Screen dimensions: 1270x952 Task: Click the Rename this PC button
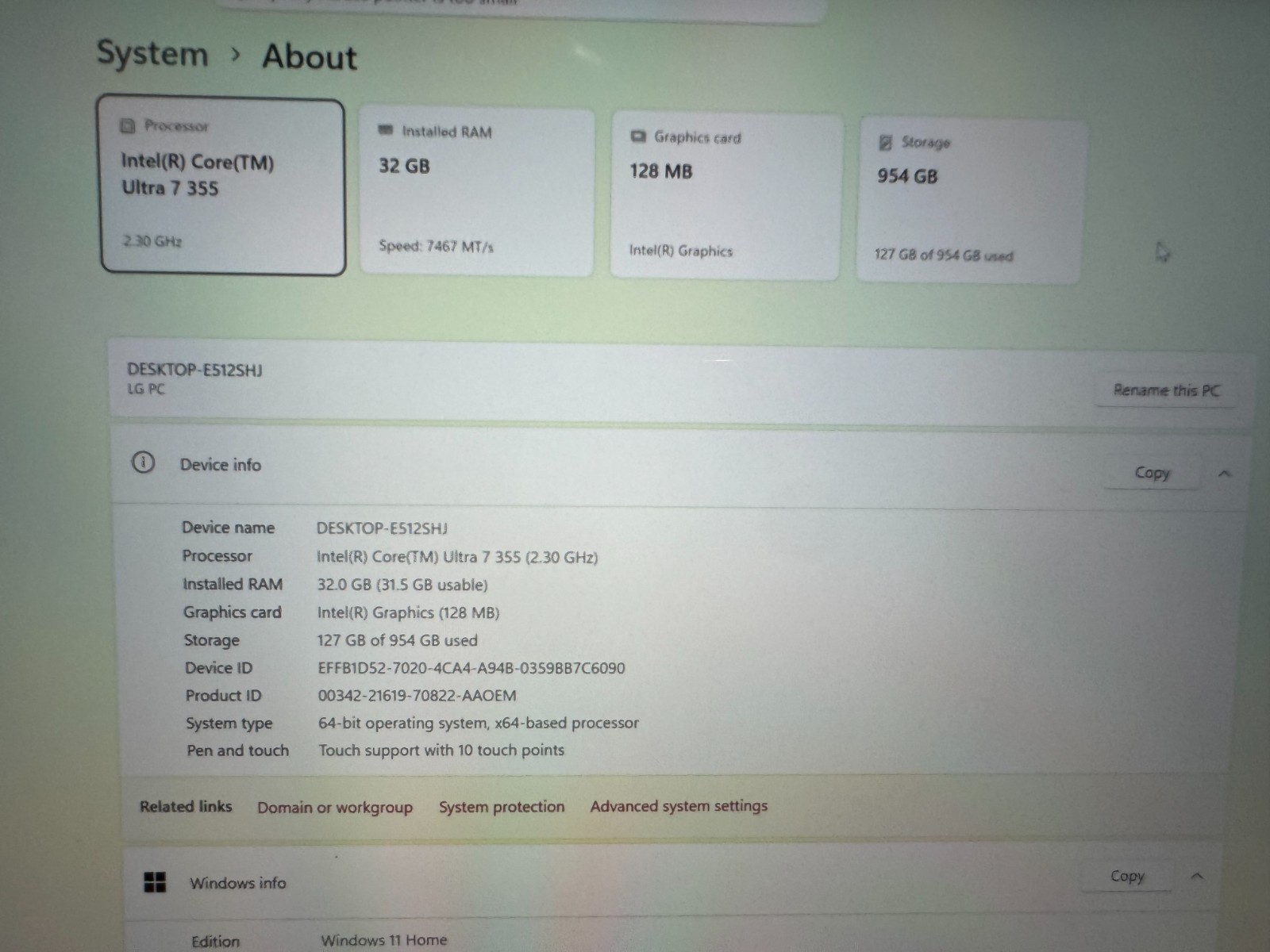(x=1166, y=390)
